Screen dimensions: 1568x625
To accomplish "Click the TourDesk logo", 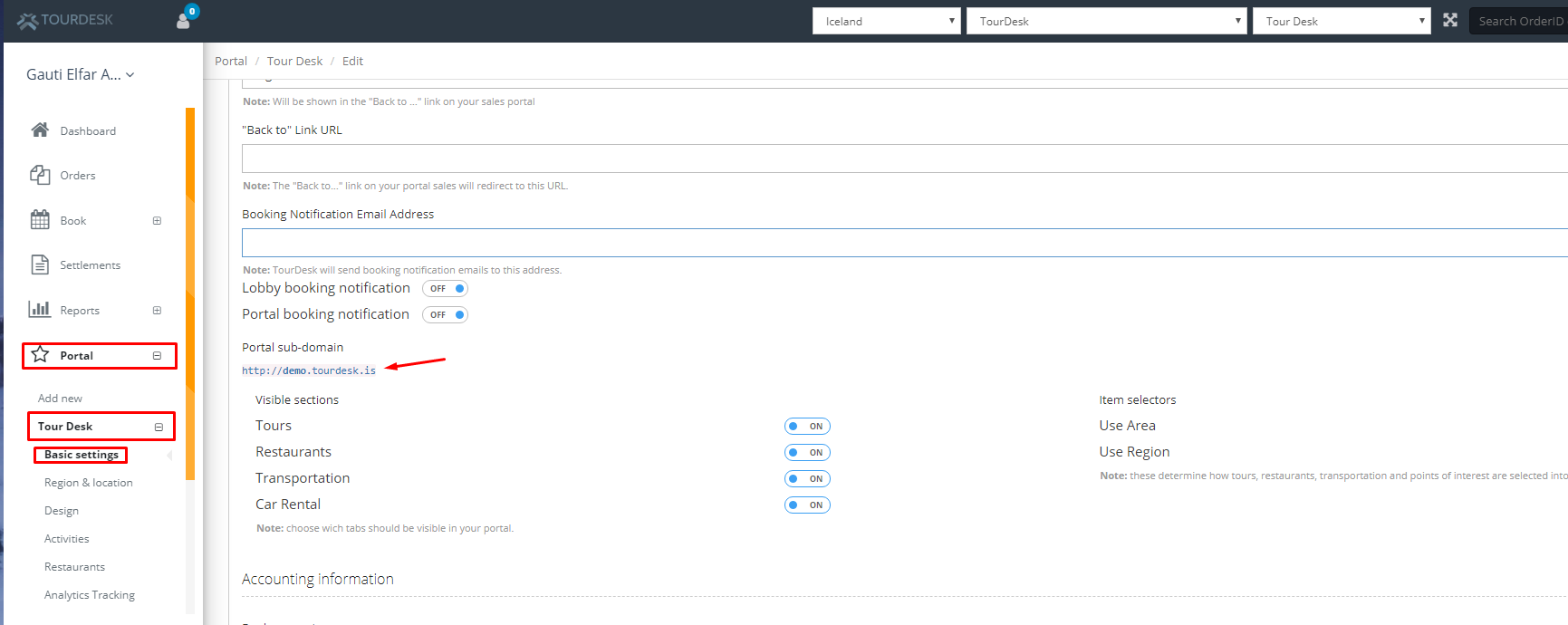I will (x=64, y=20).
